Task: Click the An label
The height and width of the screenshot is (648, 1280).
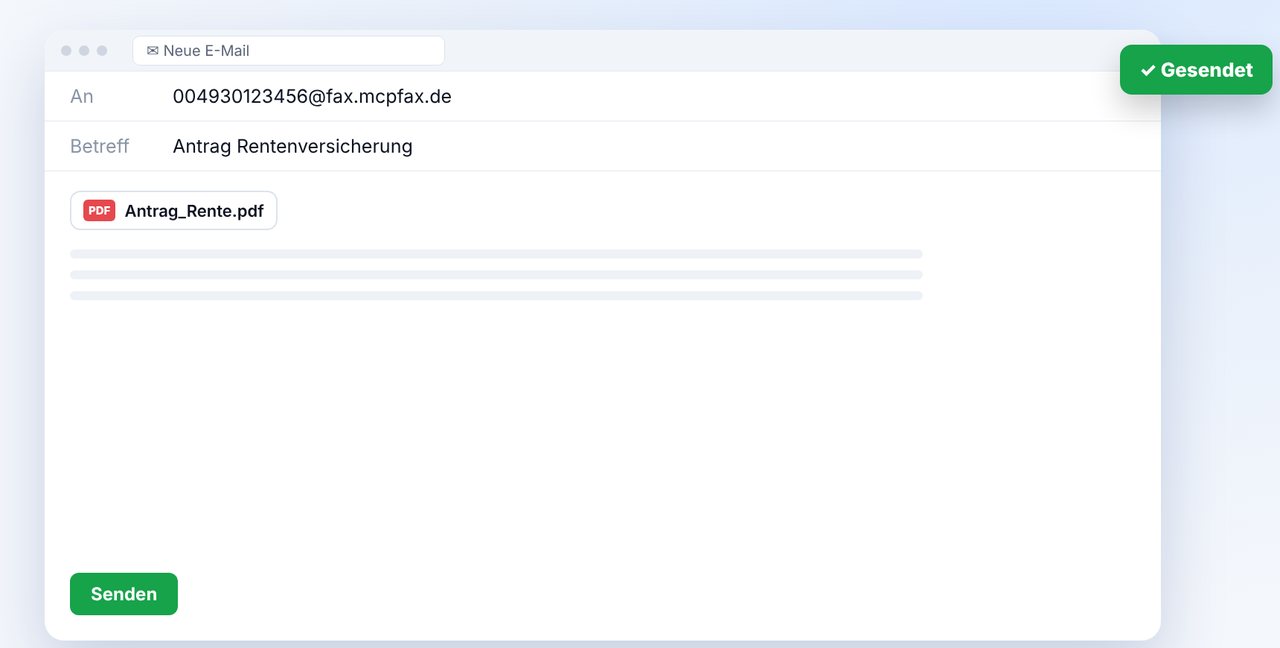Action: click(82, 96)
